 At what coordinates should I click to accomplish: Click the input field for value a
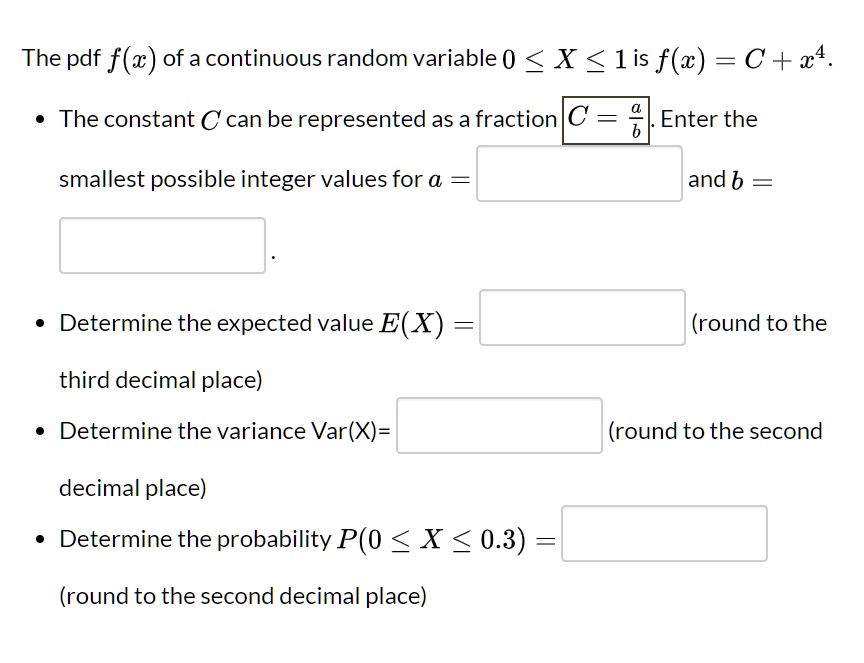pyautogui.click(x=578, y=174)
